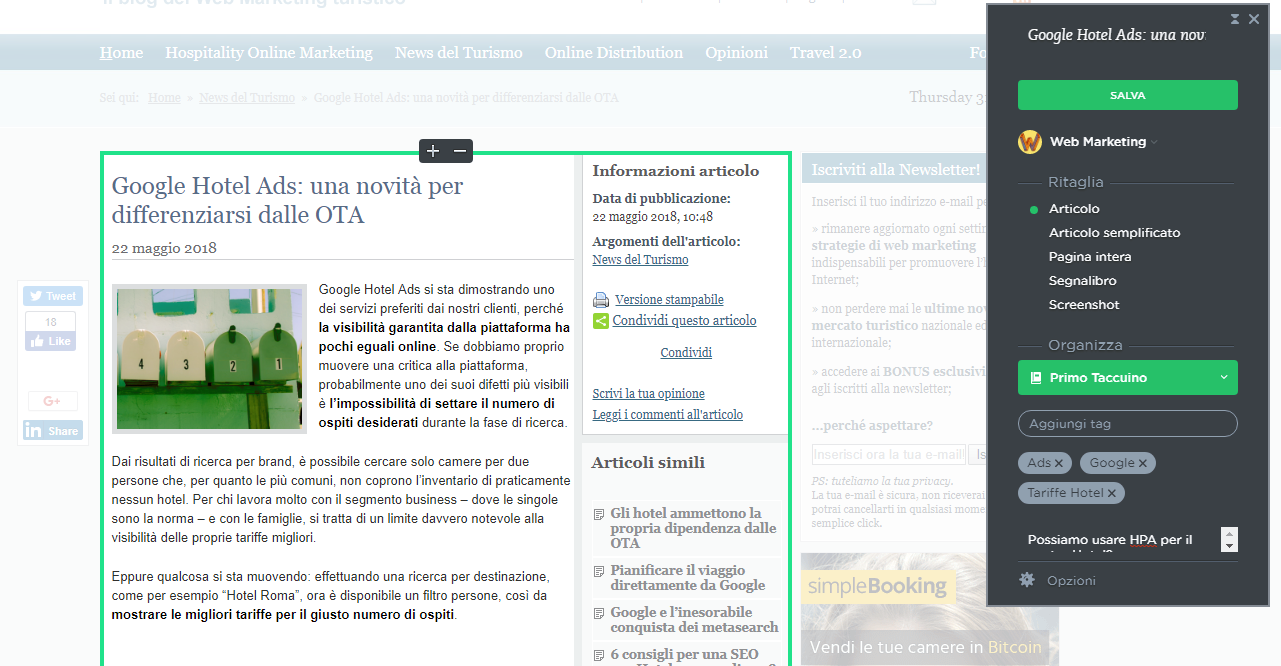
Task: Open Gli hotel ammettono la propria dipendenza article
Action: tap(693, 528)
